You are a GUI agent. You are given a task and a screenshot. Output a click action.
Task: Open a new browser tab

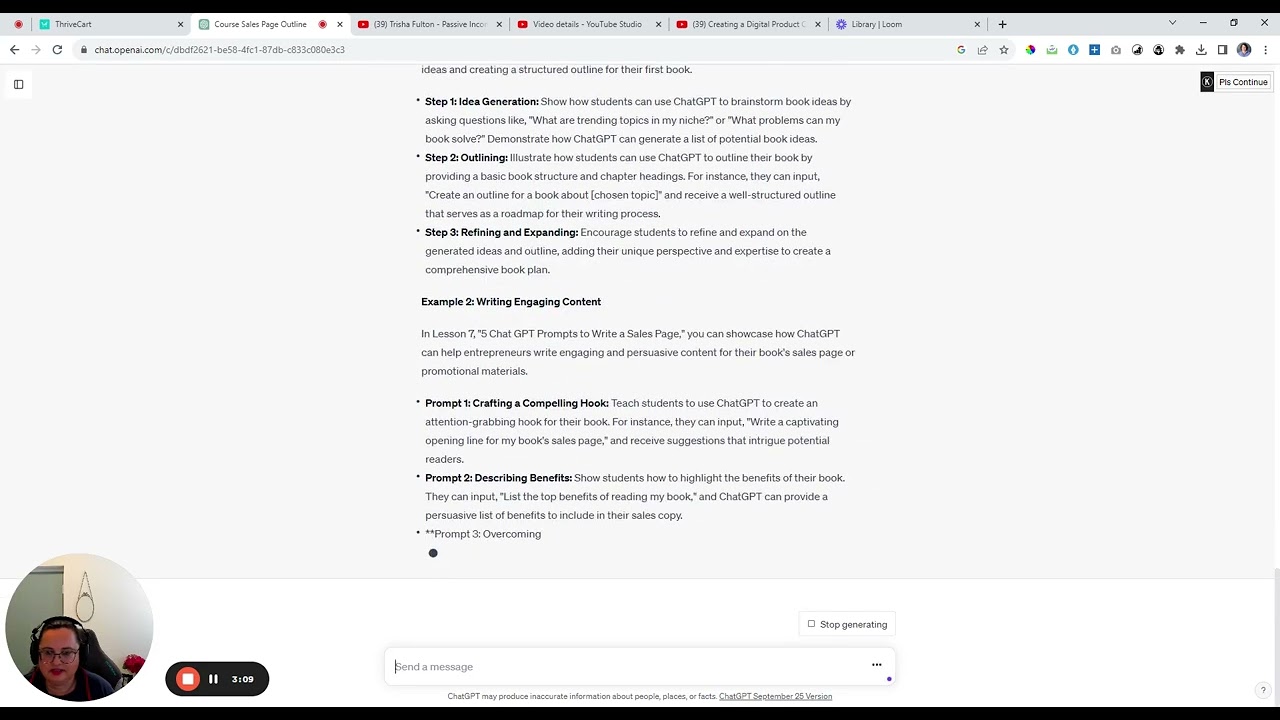pyautogui.click(x=1002, y=24)
